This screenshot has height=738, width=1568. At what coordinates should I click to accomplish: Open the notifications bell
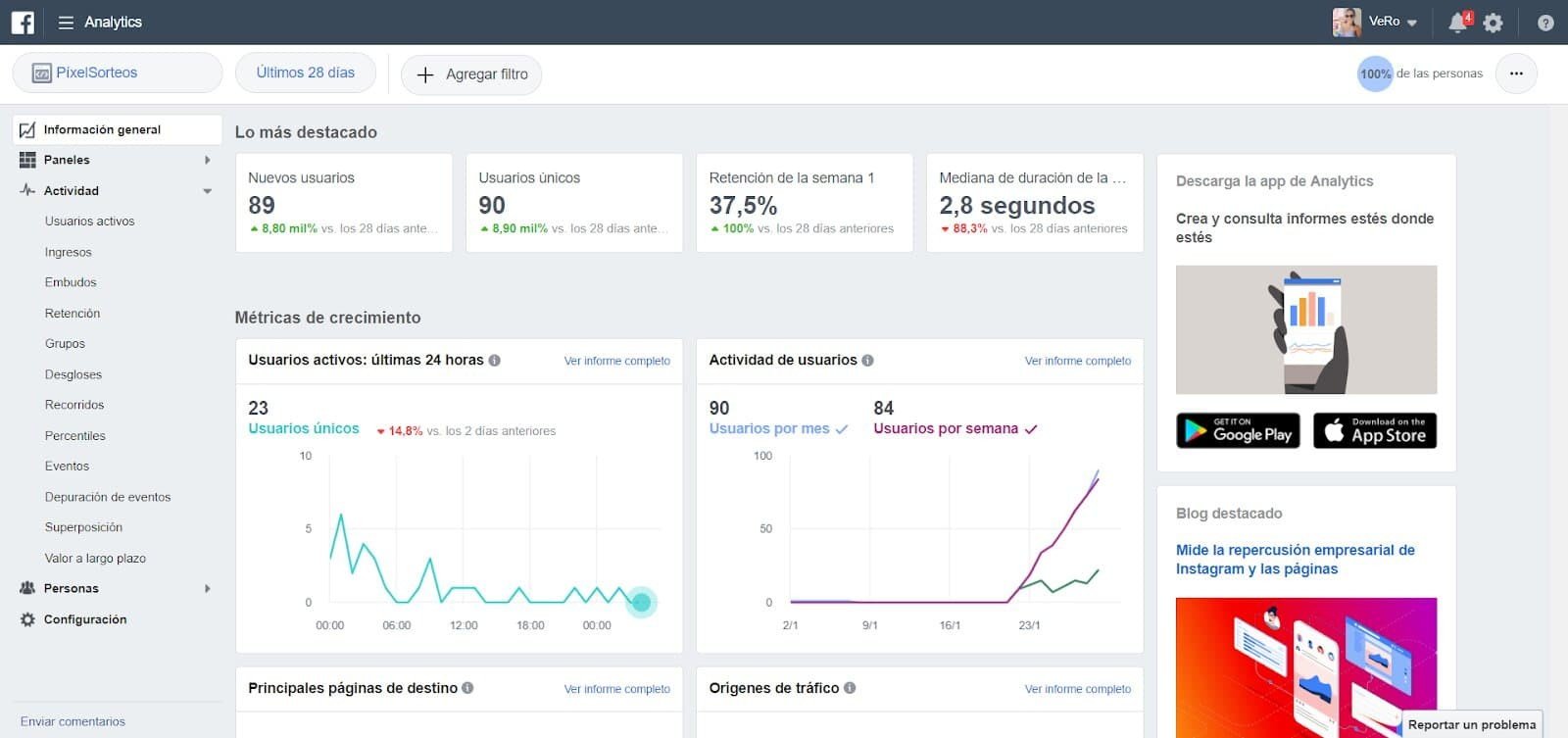click(x=1458, y=23)
